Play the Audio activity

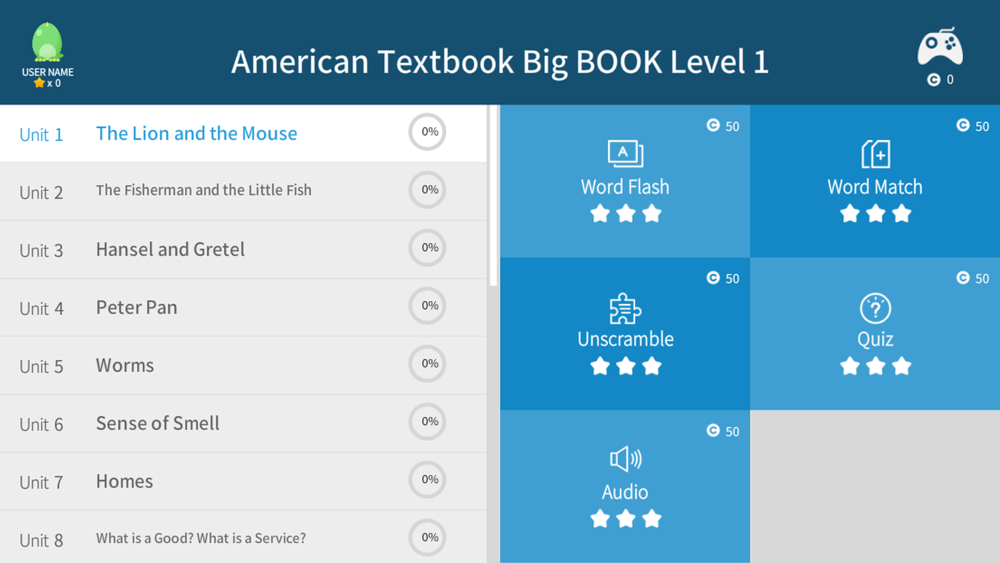point(625,486)
